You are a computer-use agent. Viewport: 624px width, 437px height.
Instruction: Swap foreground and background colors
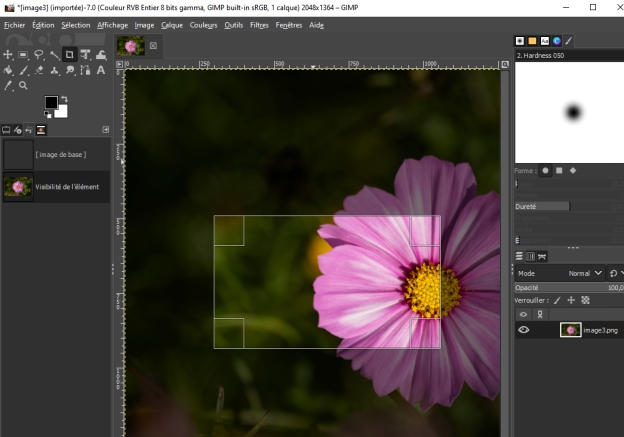click(63, 98)
